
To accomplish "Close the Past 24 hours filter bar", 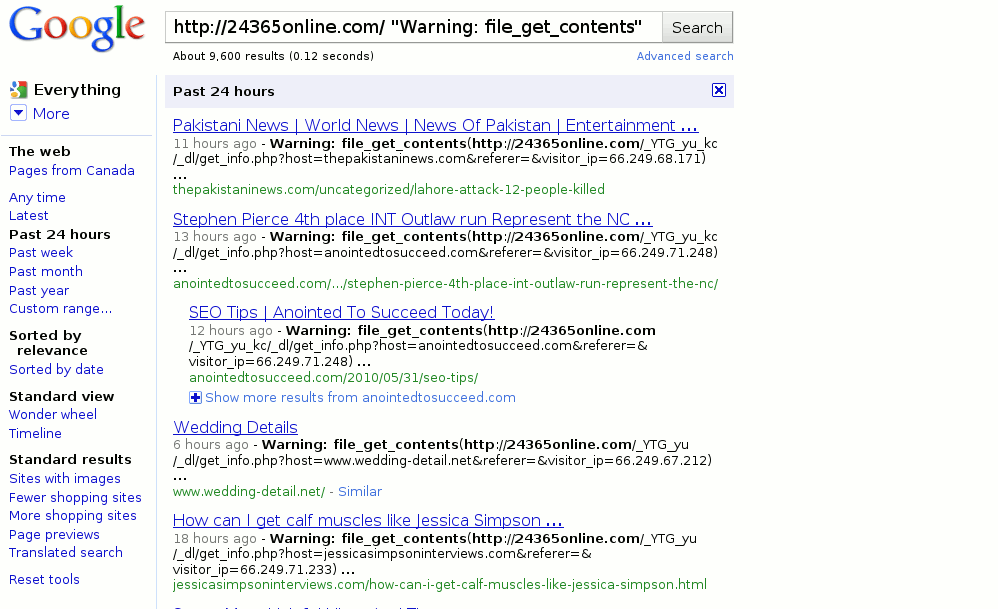I will click(x=719, y=90).
